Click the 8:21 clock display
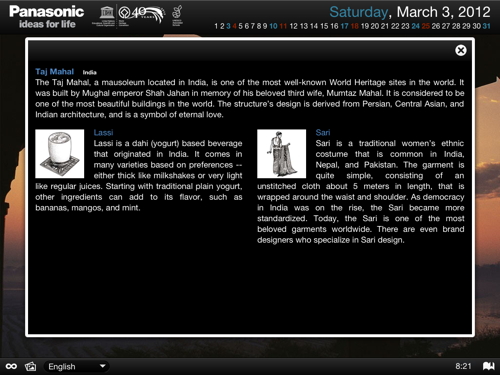 pos(464,366)
